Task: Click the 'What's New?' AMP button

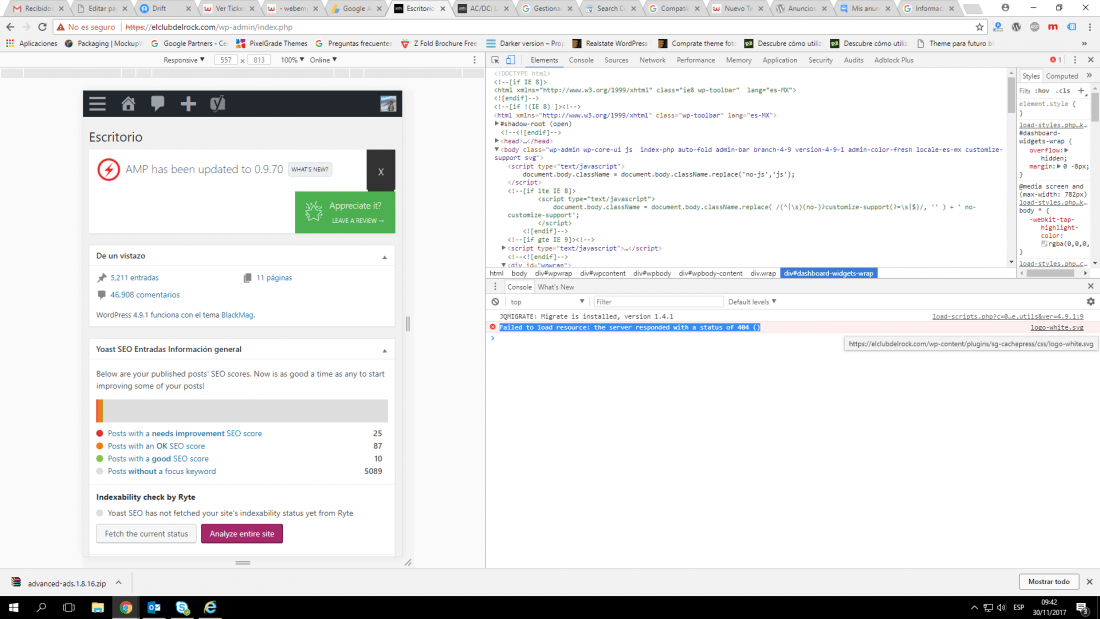Action: click(310, 170)
